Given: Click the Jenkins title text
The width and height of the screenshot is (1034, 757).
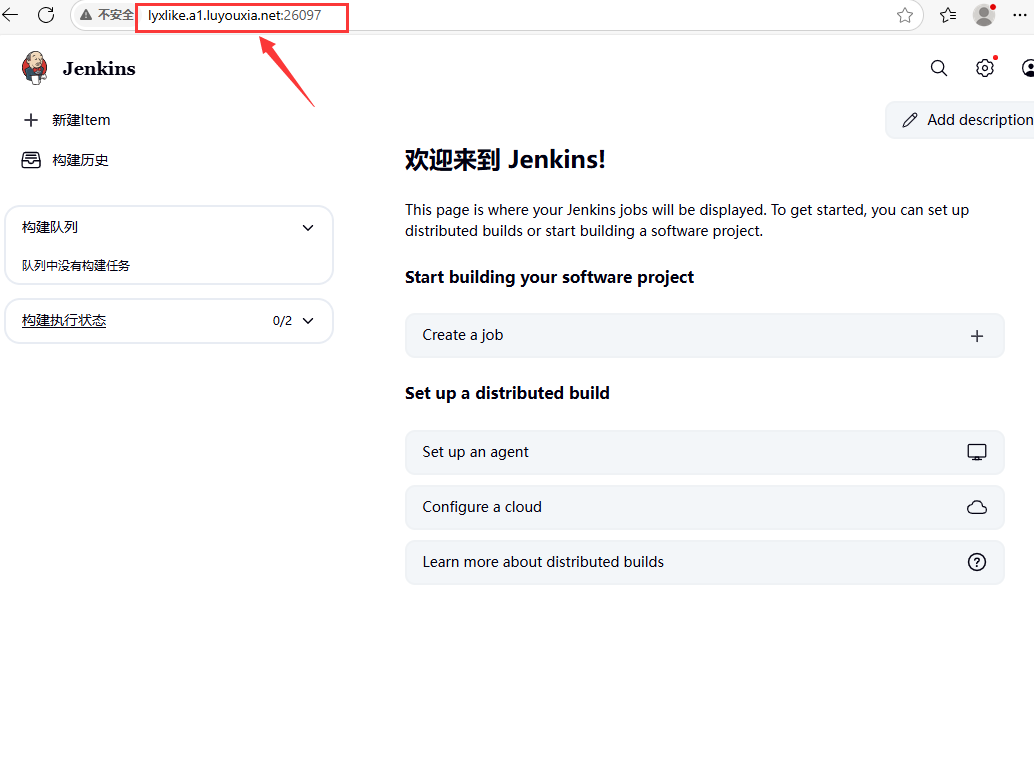Looking at the screenshot, I should [x=99, y=69].
